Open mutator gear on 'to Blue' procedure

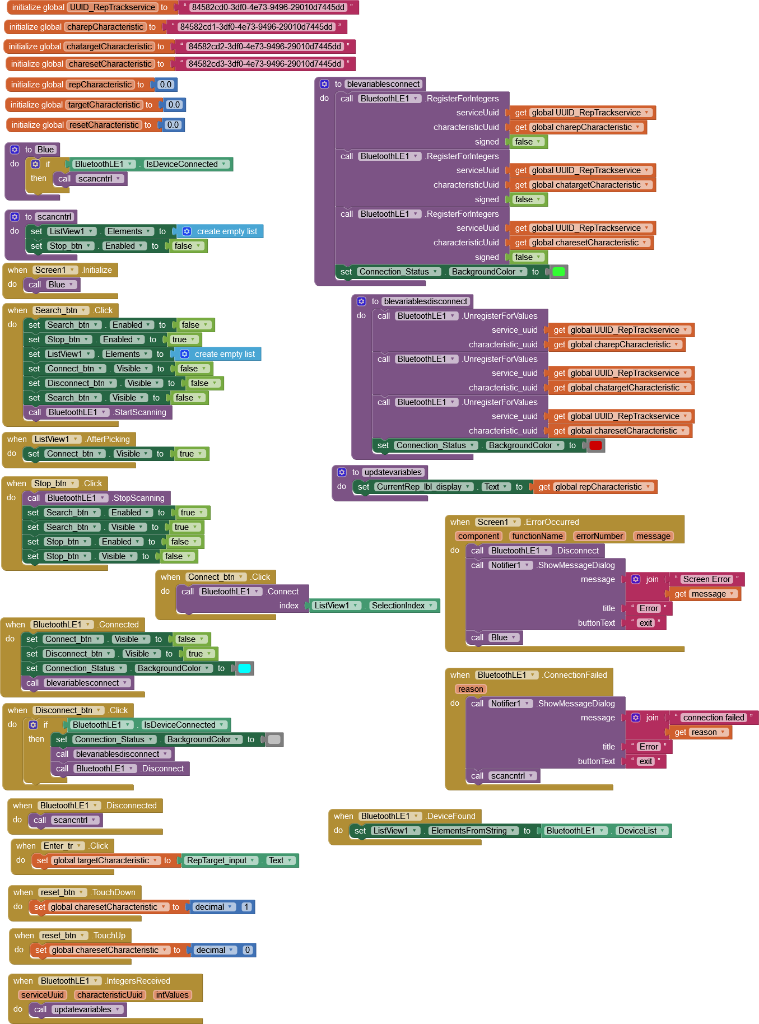tap(14, 150)
